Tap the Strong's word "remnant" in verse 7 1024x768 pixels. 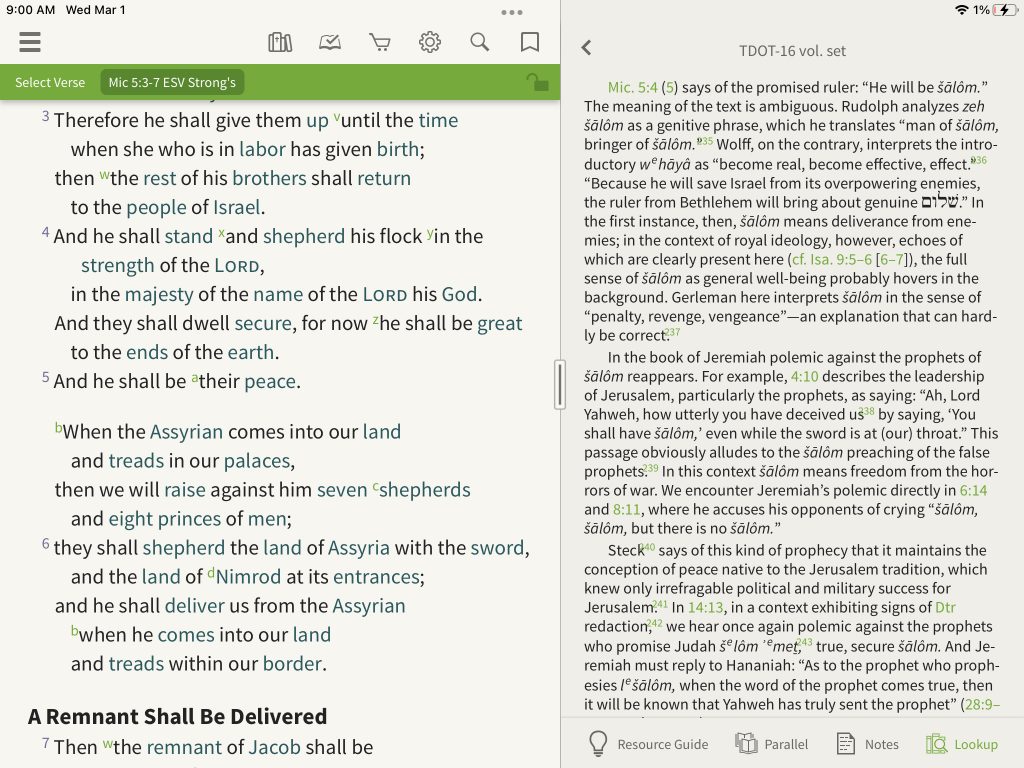click(x=184, y=747)
